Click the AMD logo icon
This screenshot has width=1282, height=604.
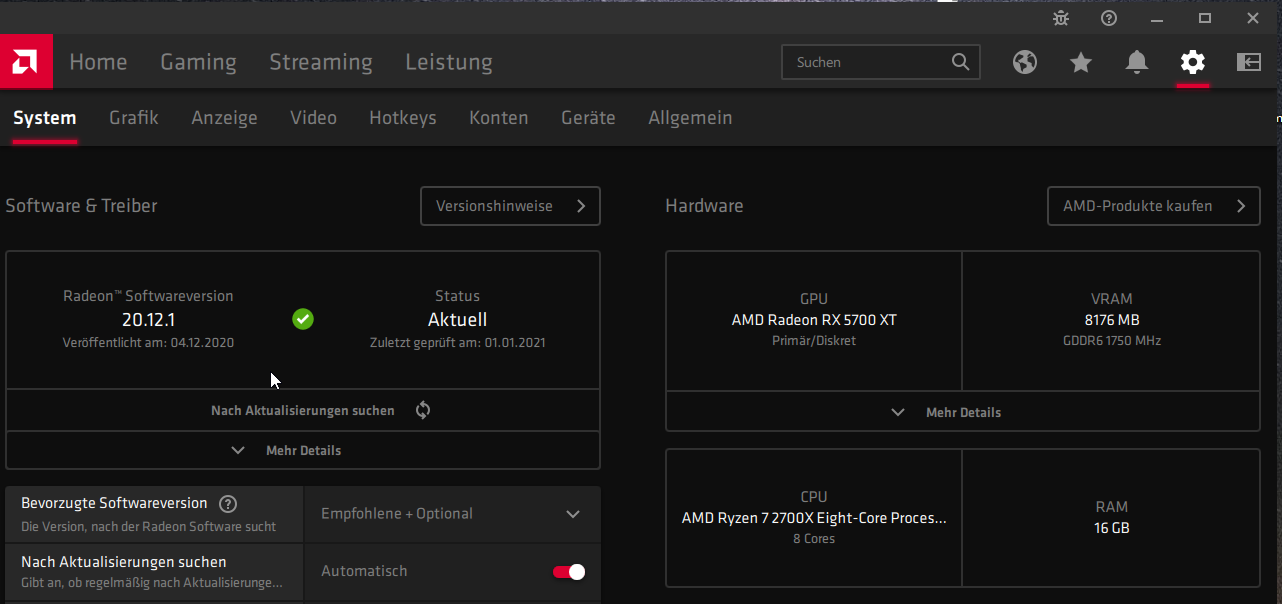pyautogui.click(x=26, y=62)
